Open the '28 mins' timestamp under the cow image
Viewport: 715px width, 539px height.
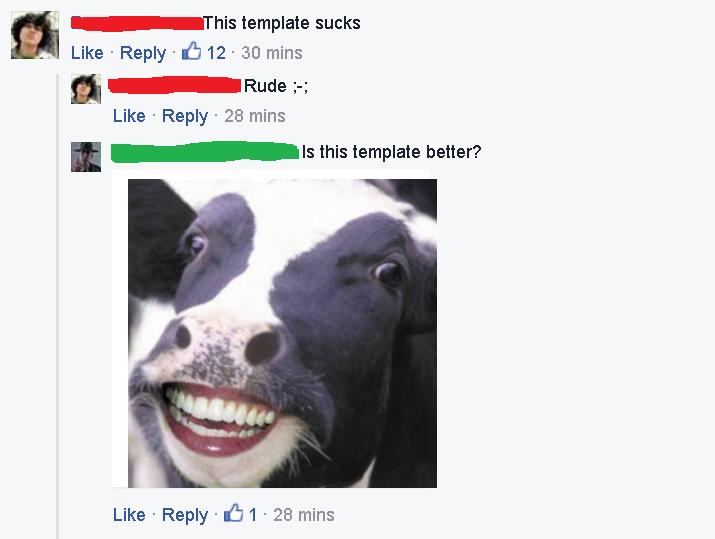click(304, 515)
